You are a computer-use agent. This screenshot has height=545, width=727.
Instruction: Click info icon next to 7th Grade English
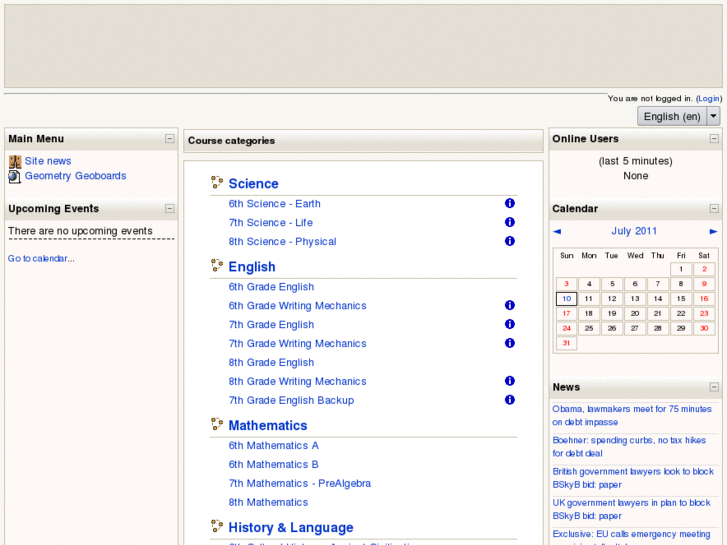pos(510,325)
